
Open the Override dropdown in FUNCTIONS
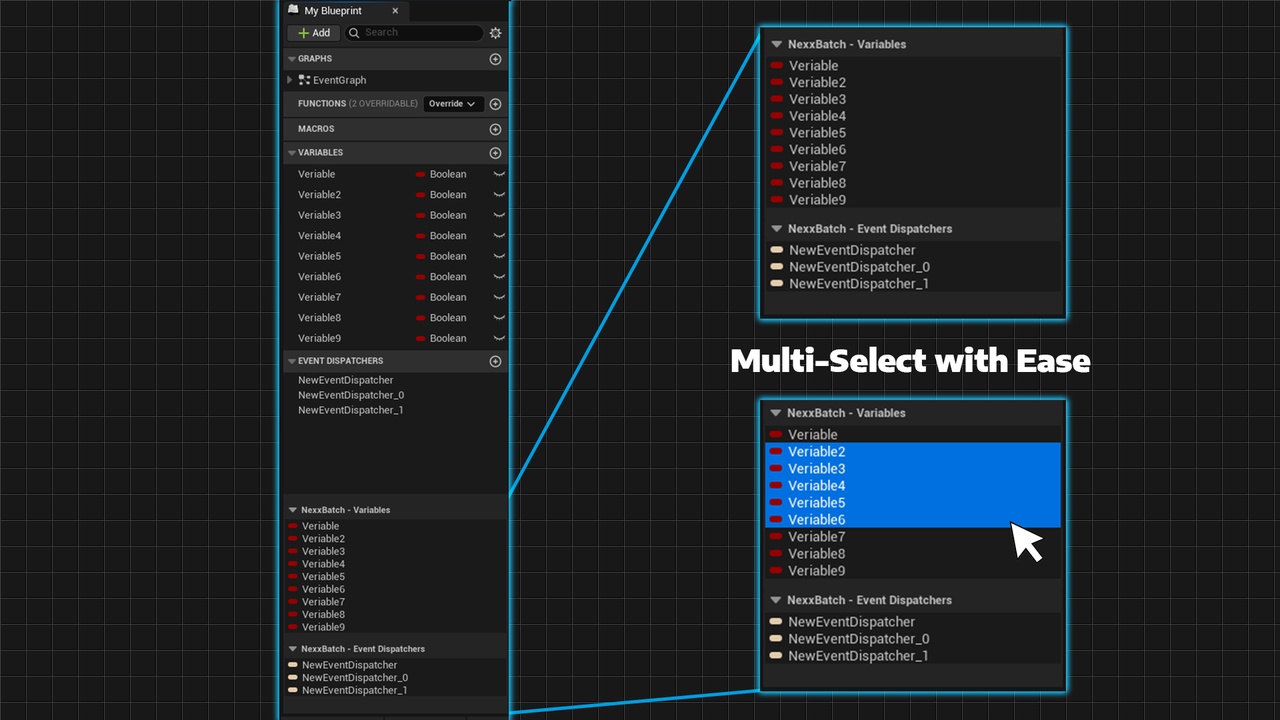pyautogui.click(x=453, y=104)
